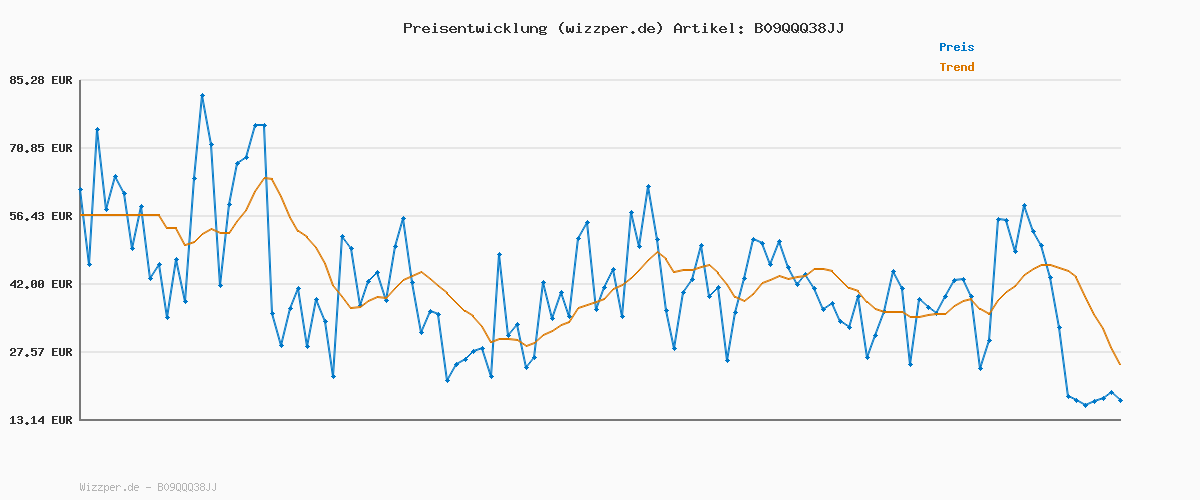Screen dimensions: 1200x500
Task: Click the flat start of the orange trend line
Action: pyautogui.click(x=118, y=215)
